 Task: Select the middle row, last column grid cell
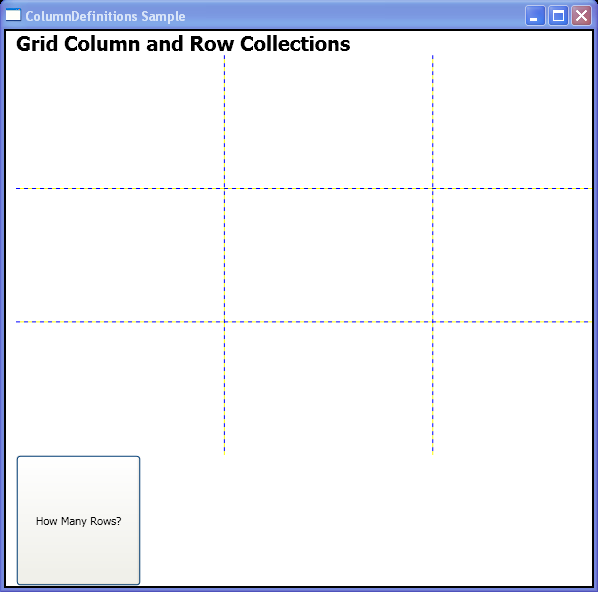[x=512, y=255]
